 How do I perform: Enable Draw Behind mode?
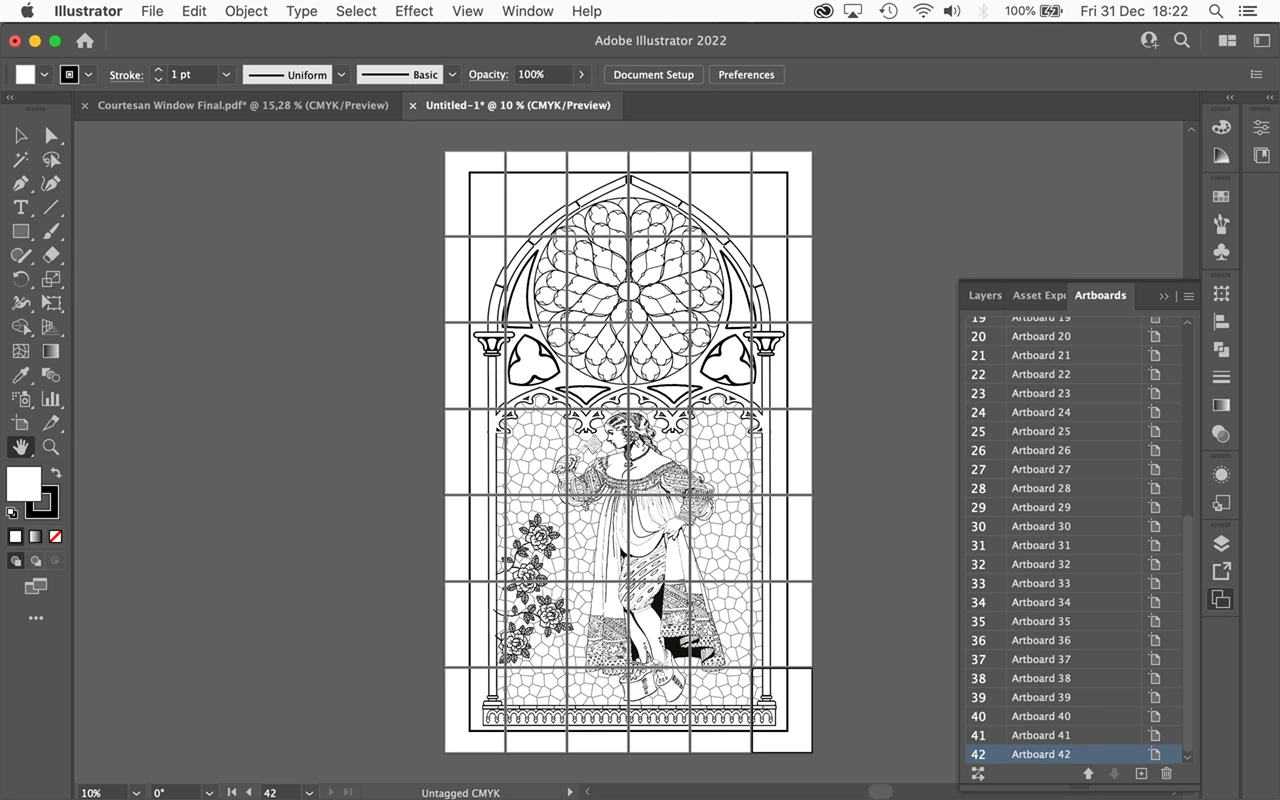(x=35, y=561)
